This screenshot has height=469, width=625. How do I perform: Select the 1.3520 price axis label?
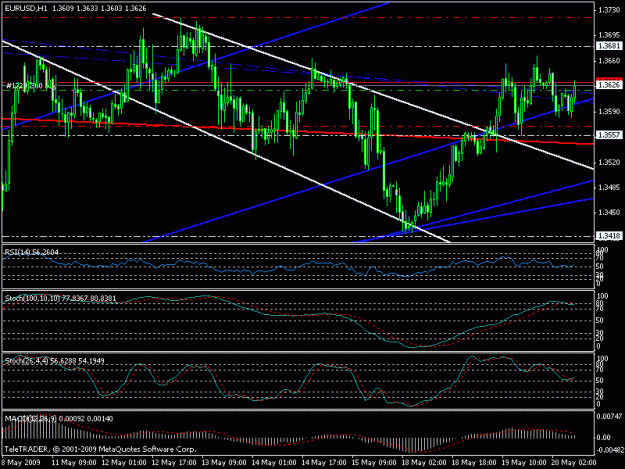click(609, 162)
